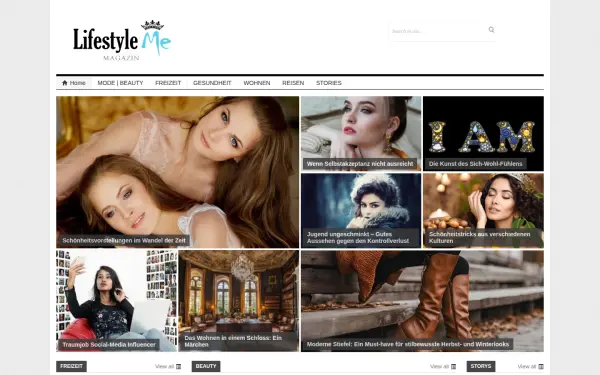This screenshot has height=375, width=600.
Task: Open the FREIZEIT menu item
Action: click(x=168, y=83)
